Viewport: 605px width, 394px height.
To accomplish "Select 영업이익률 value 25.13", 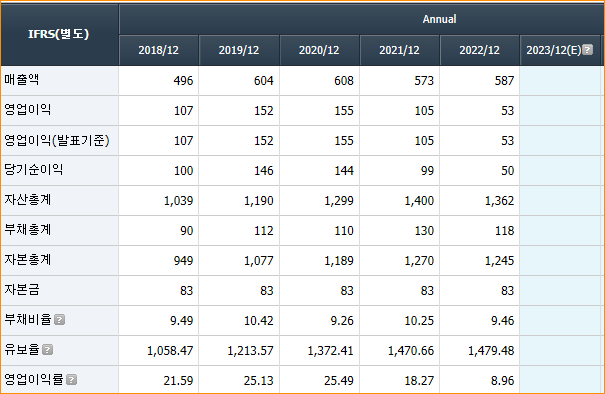I will tap(259, 381).
